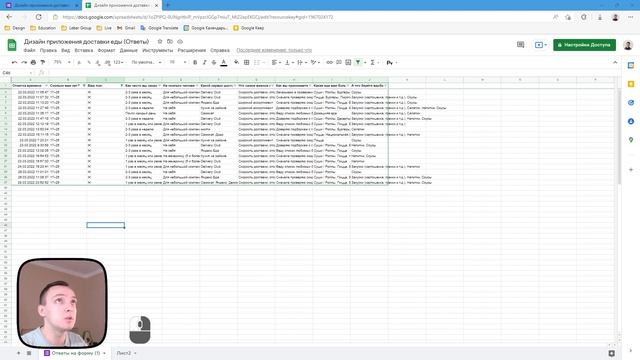Insert comment using toolbar icon
The image size is (640, 360).
click(x=339, y=62)
